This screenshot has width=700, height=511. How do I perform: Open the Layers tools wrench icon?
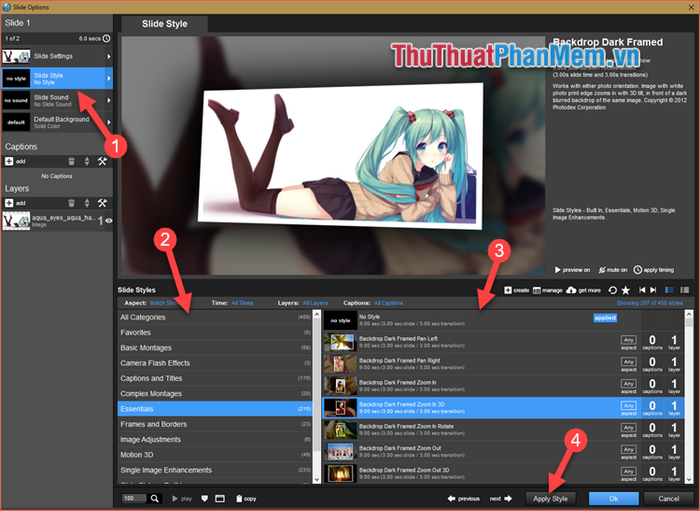[102, 203]
